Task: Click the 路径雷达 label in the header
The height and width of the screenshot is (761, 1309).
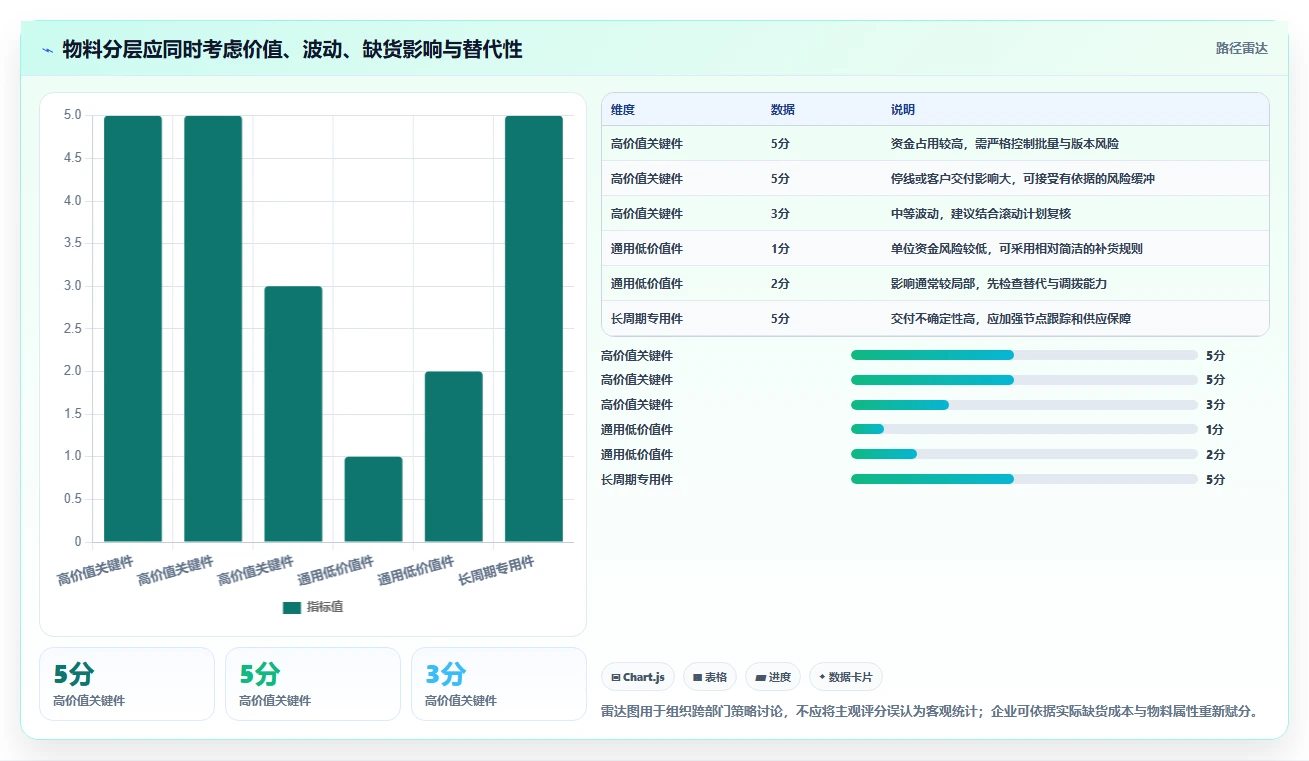Action: (x=1241, y=48)
